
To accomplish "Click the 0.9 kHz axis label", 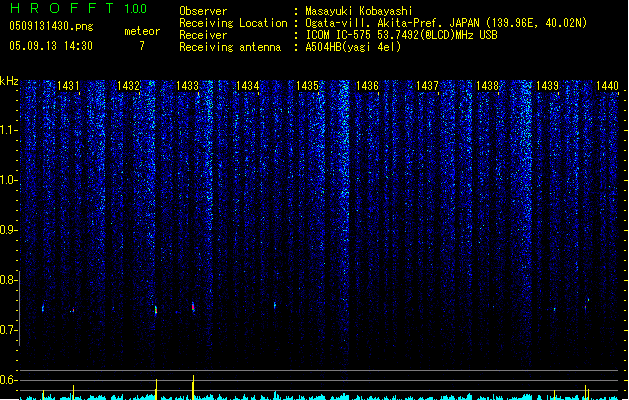I will [x=8, y=230].
